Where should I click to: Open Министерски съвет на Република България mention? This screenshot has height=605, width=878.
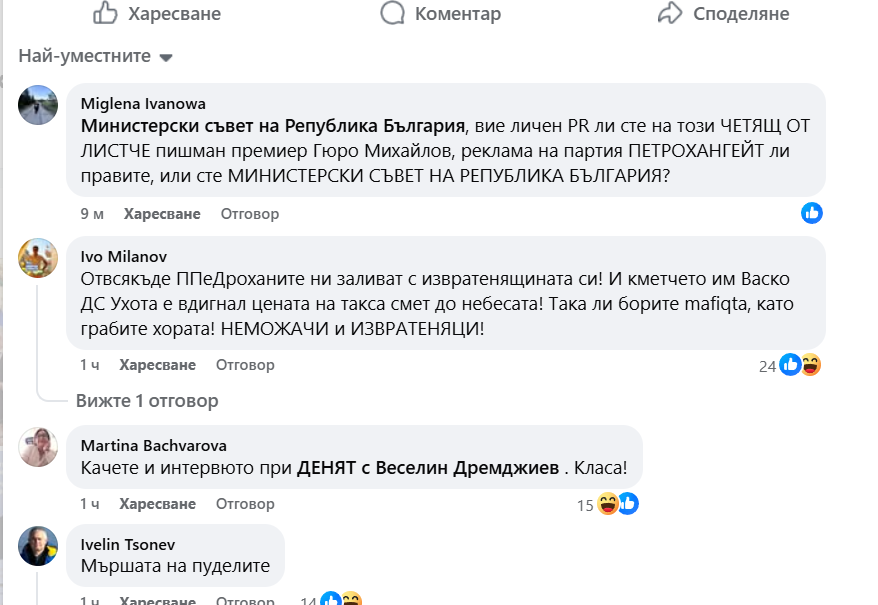point(273,126)
